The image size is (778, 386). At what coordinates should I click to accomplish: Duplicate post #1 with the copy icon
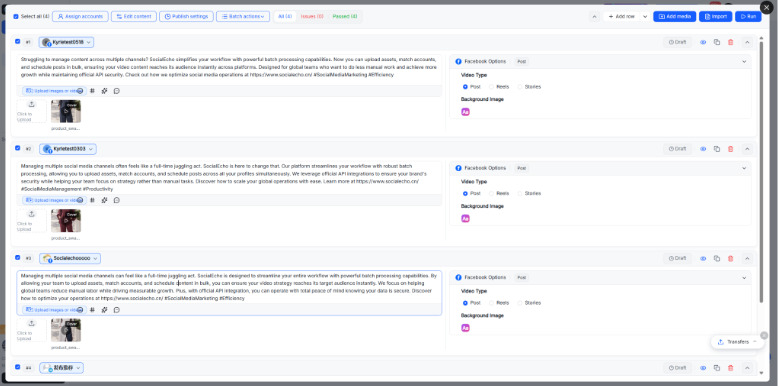point(716,42)
